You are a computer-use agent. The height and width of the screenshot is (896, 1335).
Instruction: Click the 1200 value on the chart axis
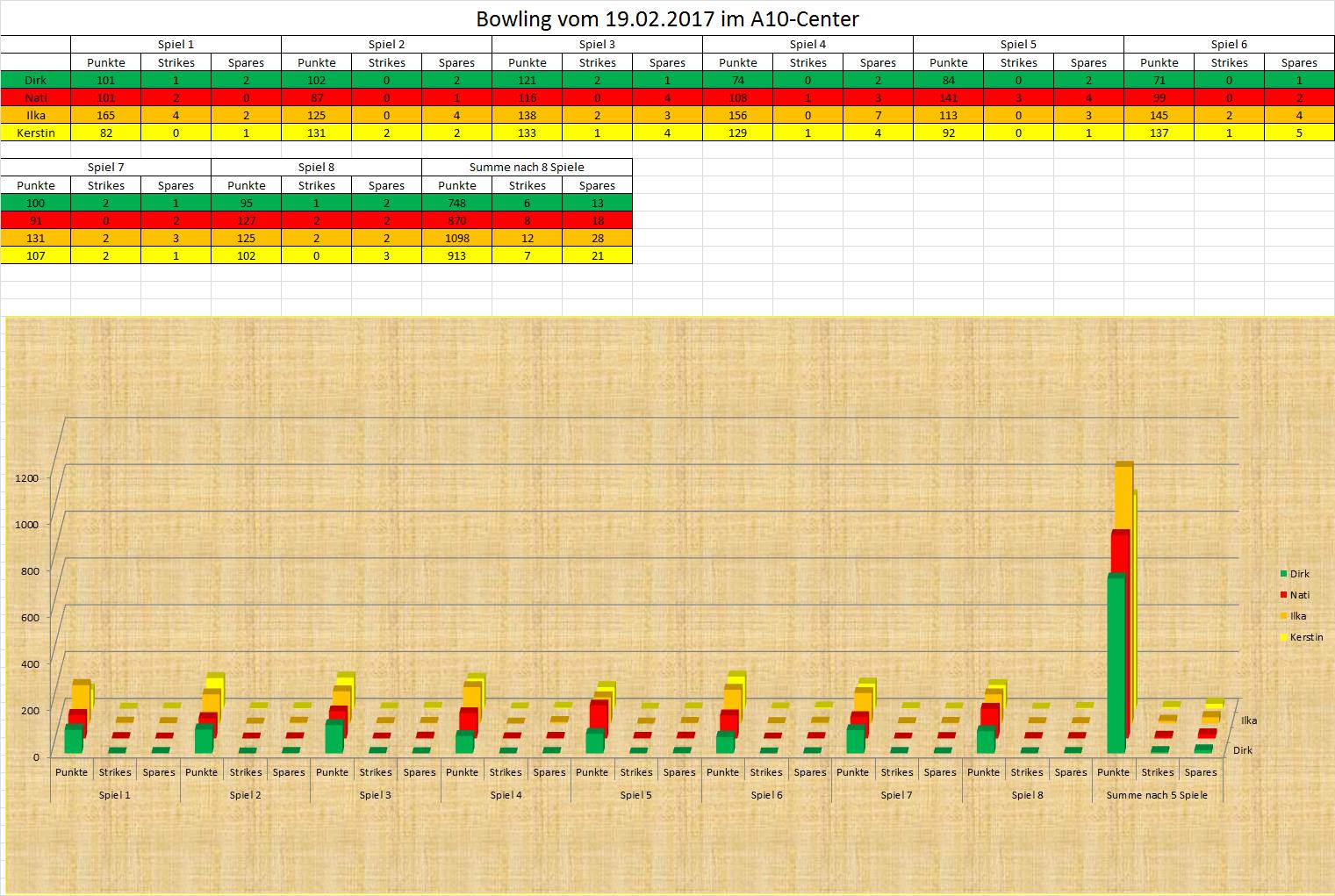pos(26,477)
